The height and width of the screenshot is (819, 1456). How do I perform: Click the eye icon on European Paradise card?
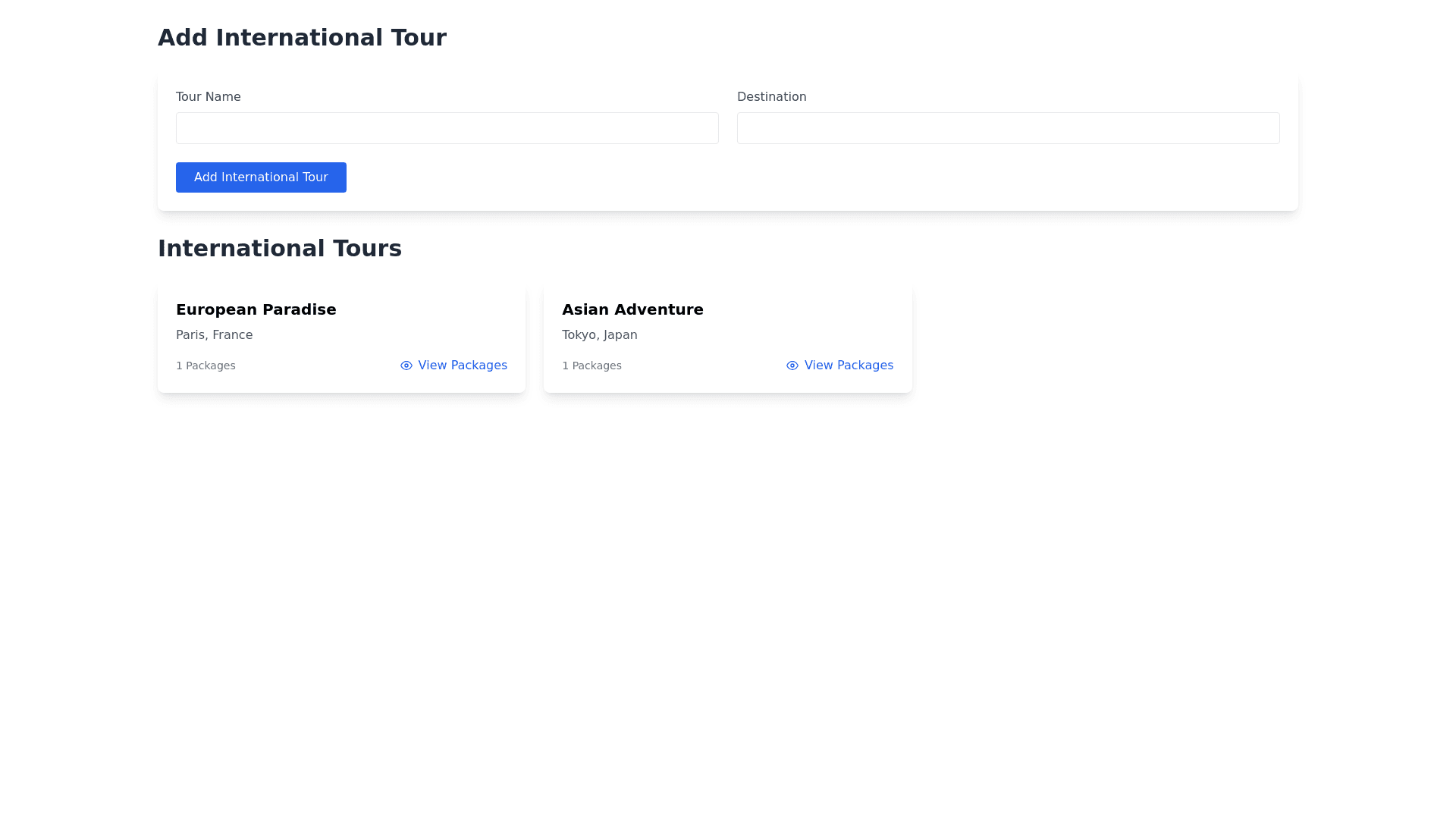406,366
